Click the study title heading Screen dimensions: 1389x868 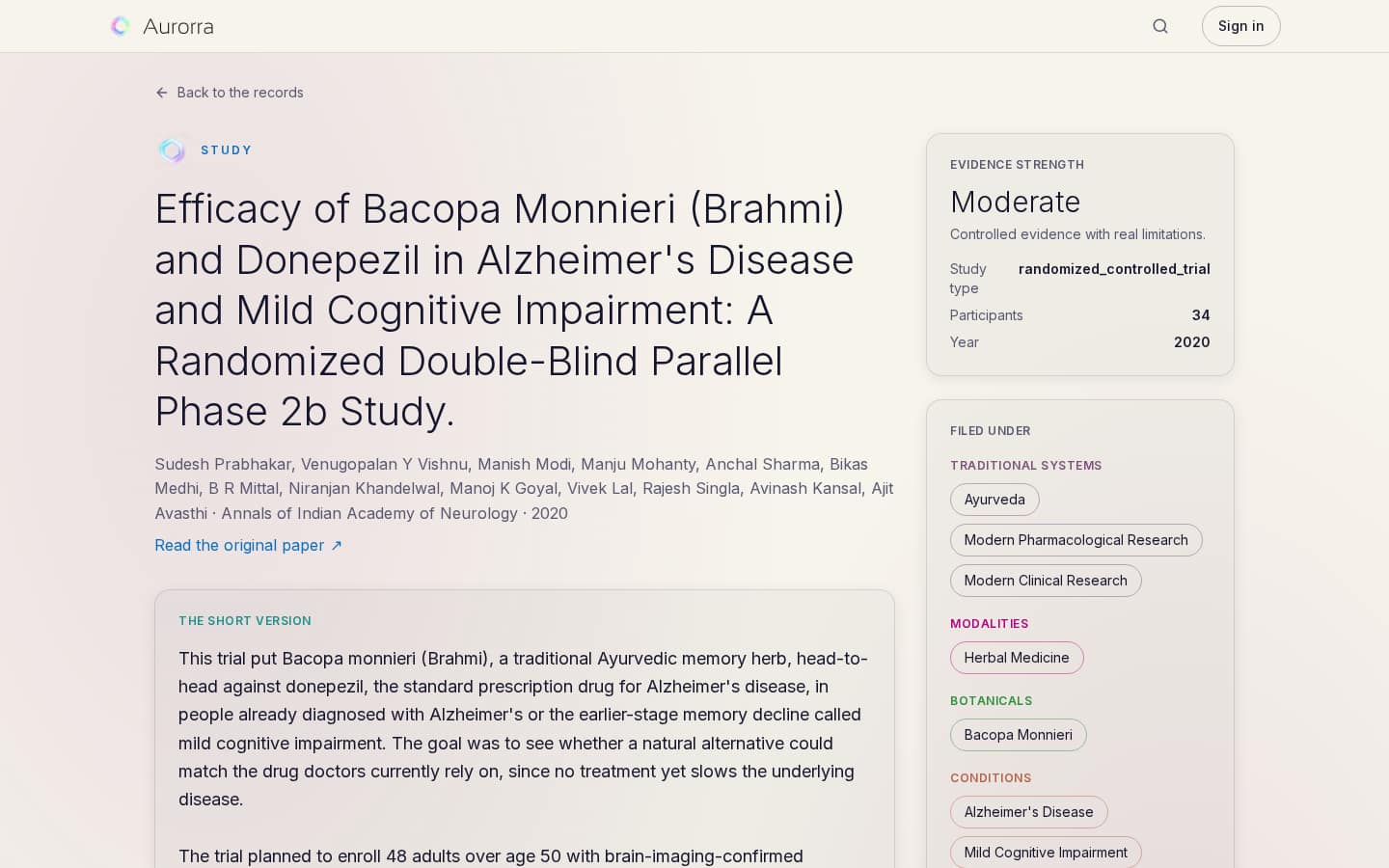[x=504, y=310]
